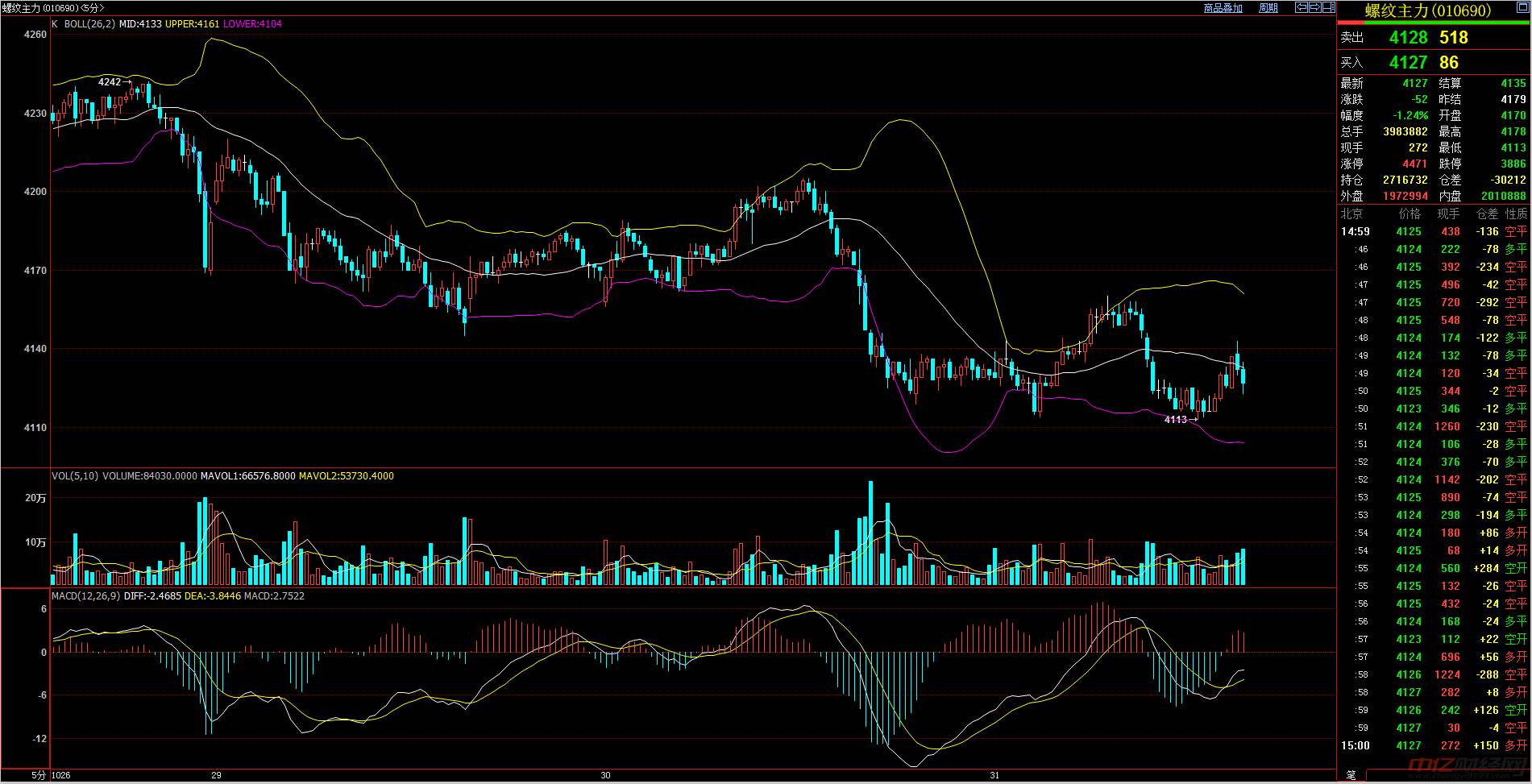Screen dimensions: 1532x784
Task: Click the 4113 low price marker
Action: pos(1176,420)
